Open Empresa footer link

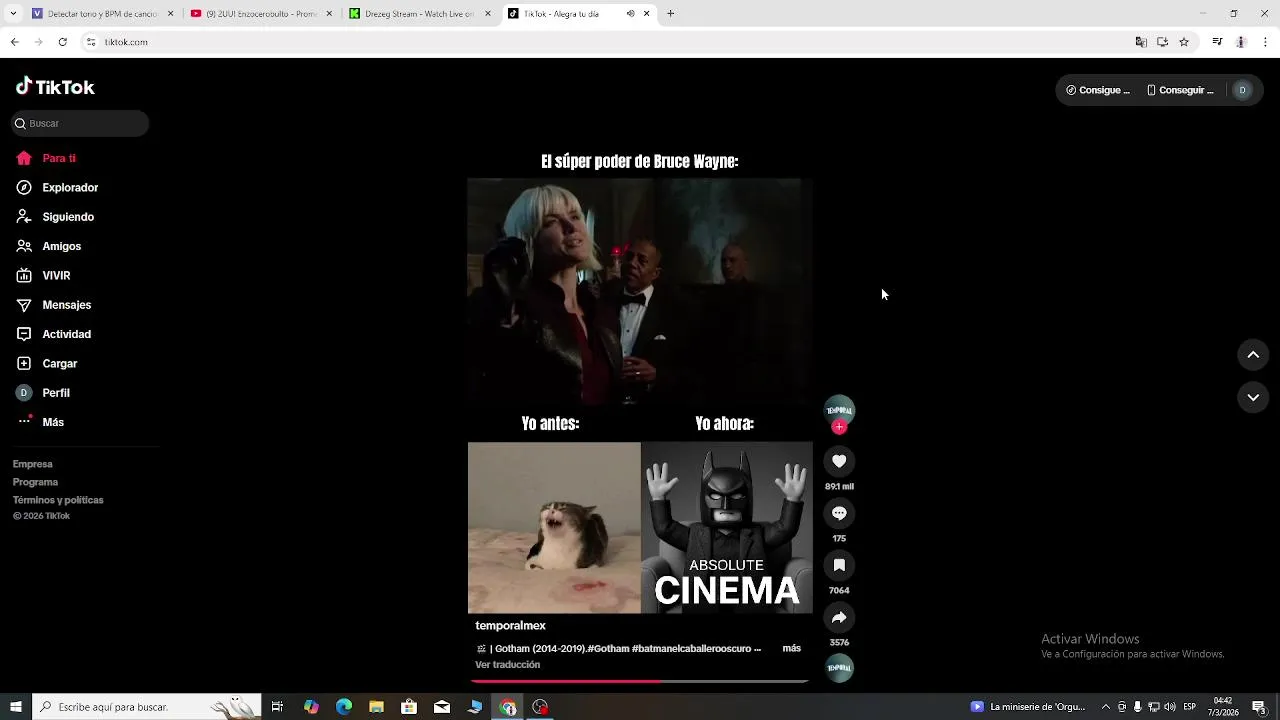[33, 464]
